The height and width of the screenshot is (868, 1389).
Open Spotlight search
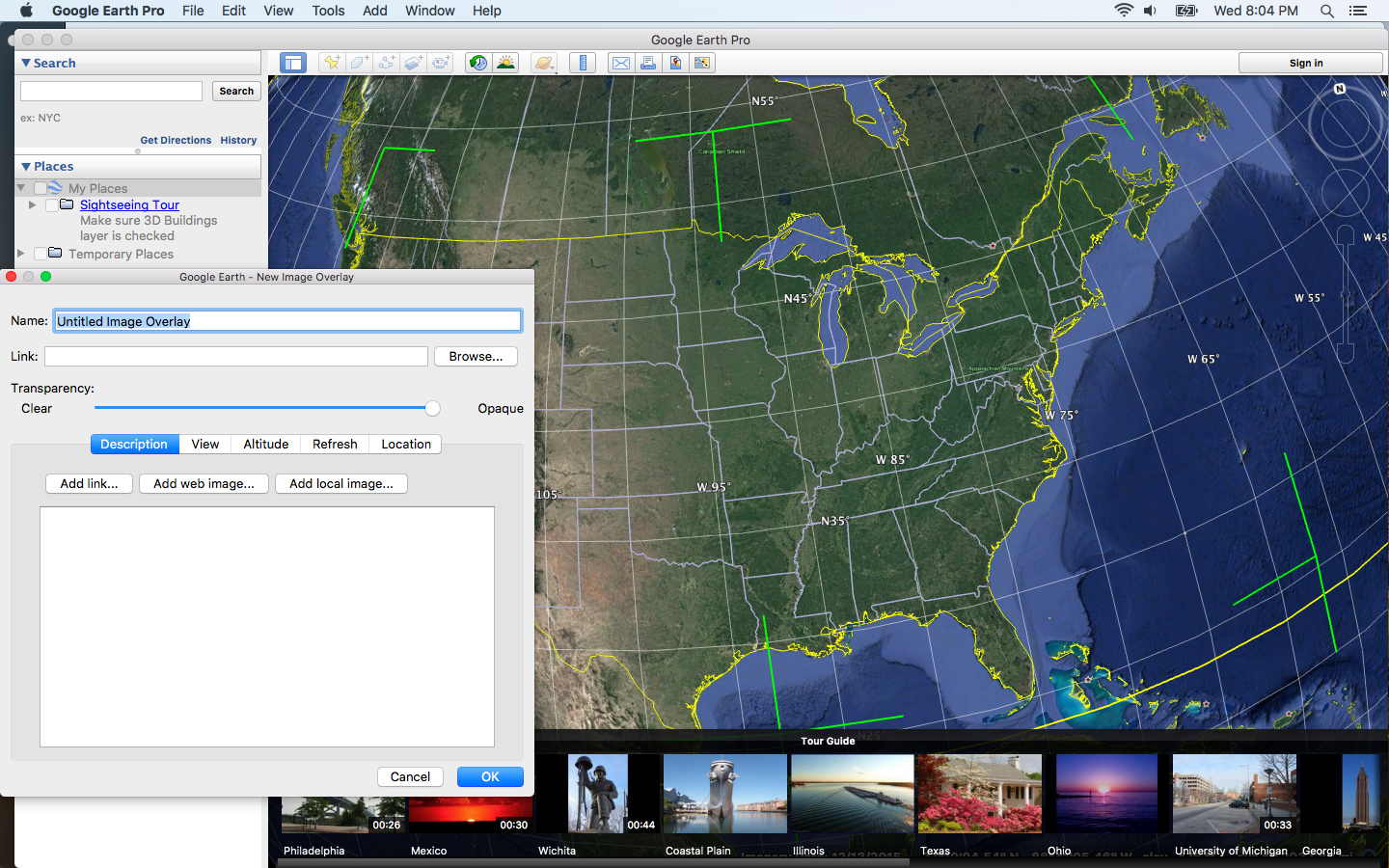1327,11
